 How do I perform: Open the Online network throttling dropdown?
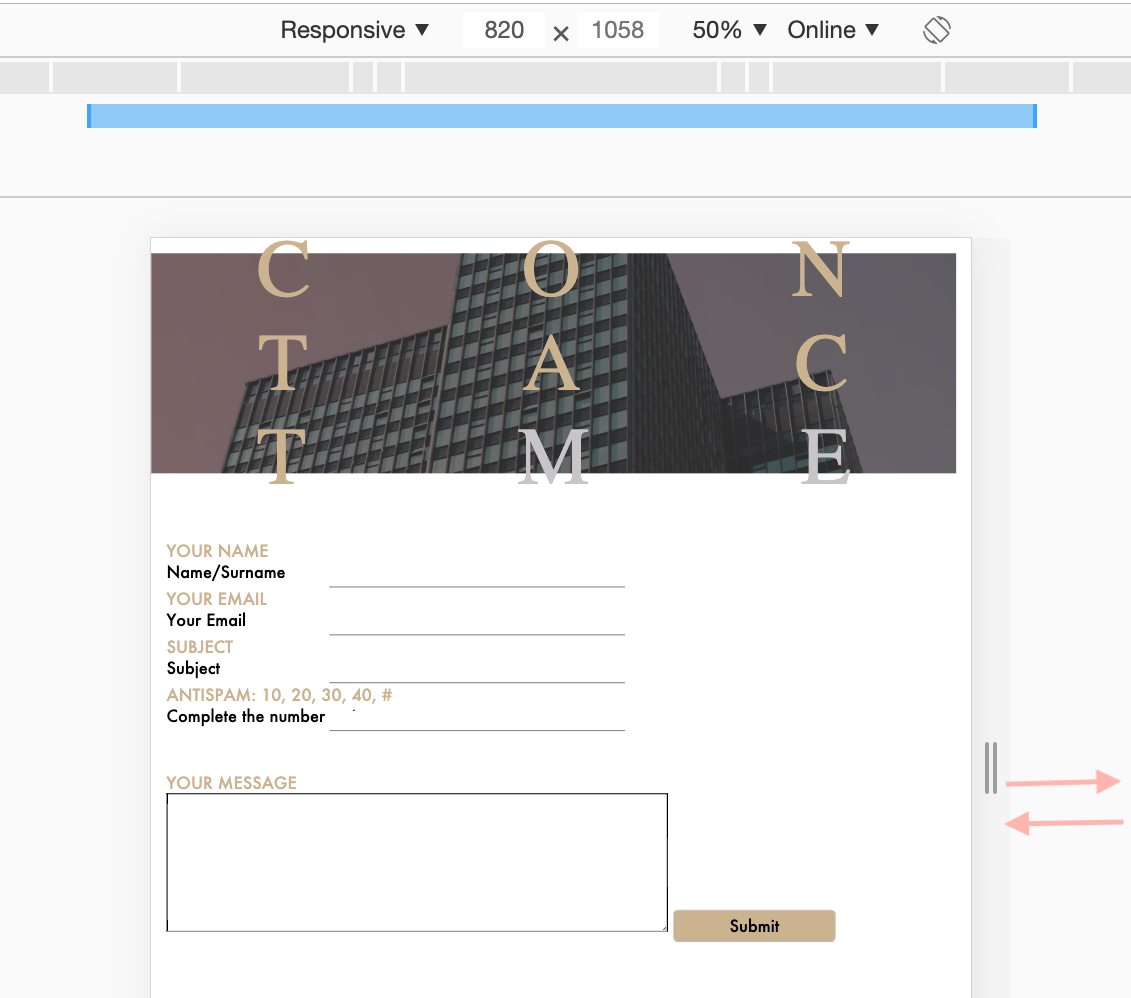pyautogui.click(x=832, y=30)
